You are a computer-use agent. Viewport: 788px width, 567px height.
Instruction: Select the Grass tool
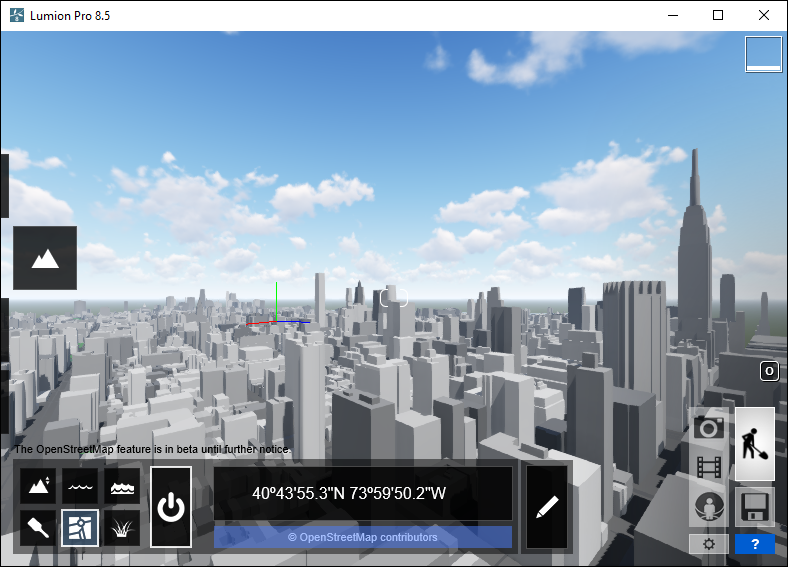(122, 528)
